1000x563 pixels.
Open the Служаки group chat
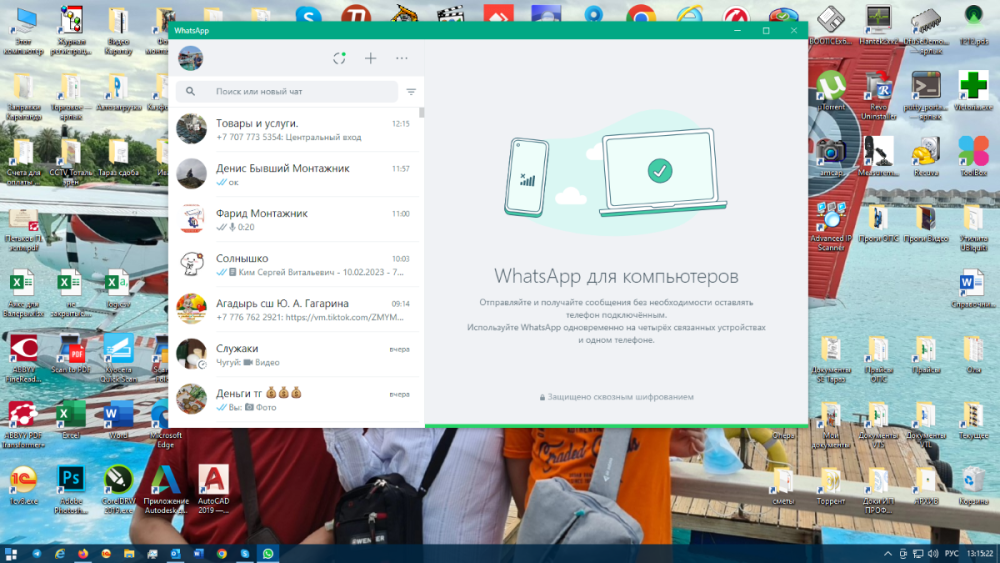pyautogui.click(x=295, y=355)
